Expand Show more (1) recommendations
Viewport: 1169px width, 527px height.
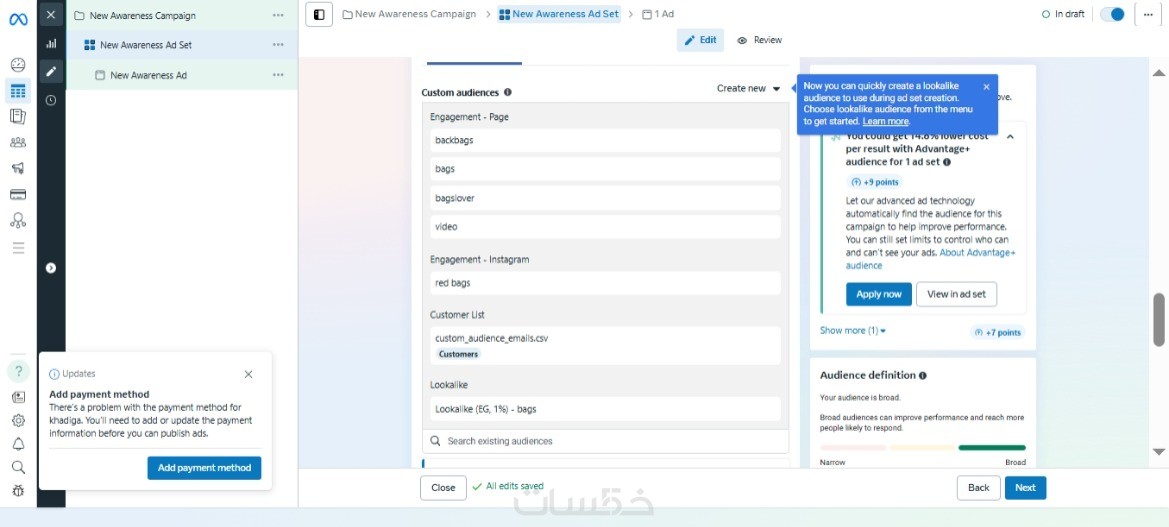(853, 330)
